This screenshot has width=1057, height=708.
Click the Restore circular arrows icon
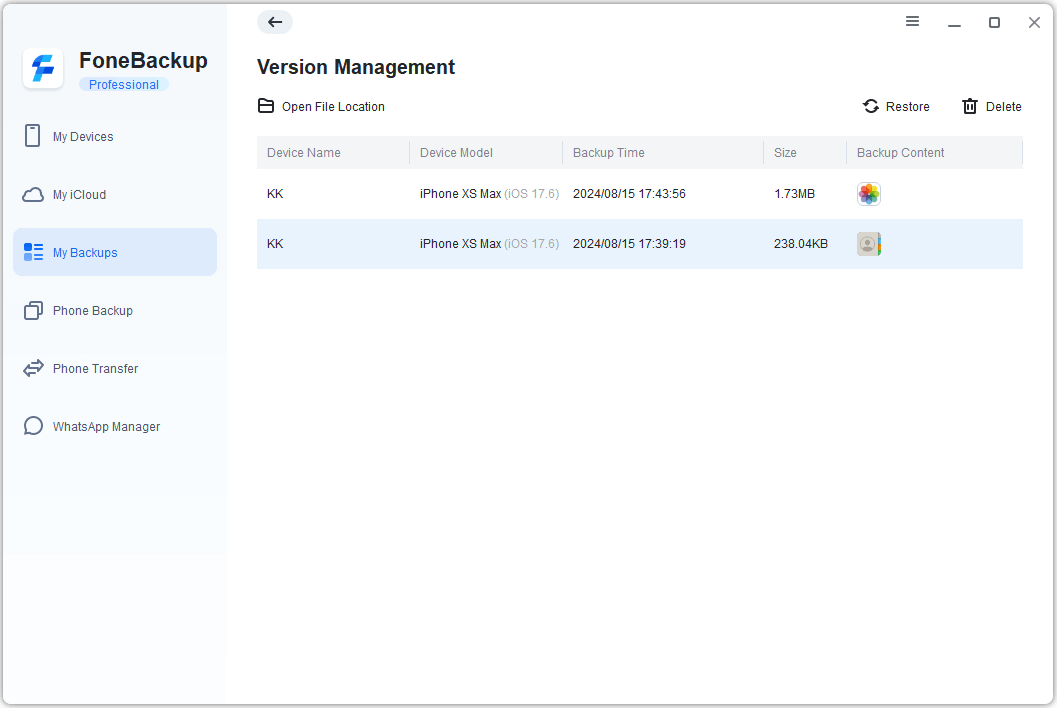(871, 106)
